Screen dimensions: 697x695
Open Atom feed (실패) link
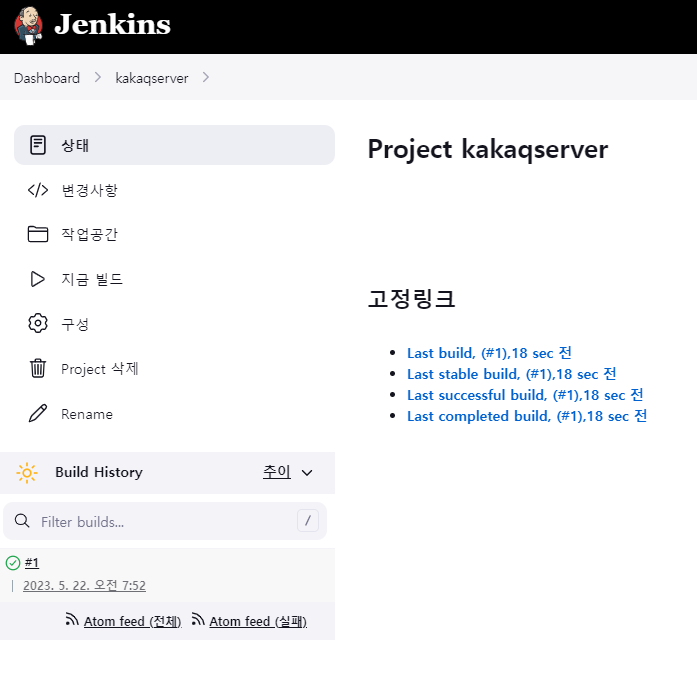pos(258,621)
